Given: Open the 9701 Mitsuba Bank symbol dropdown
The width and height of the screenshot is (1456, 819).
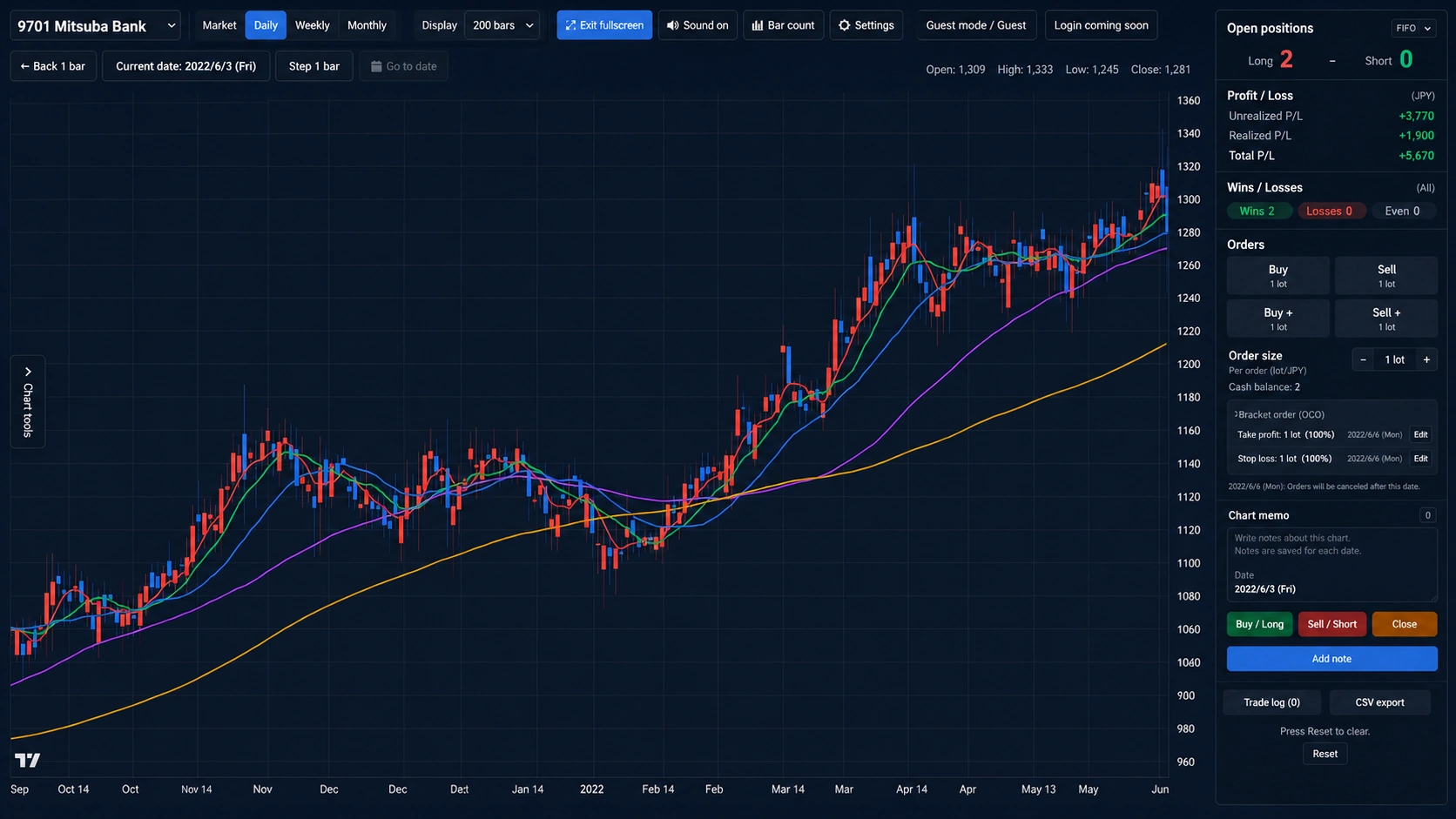Looking at the screenshot, I should 96,26.
